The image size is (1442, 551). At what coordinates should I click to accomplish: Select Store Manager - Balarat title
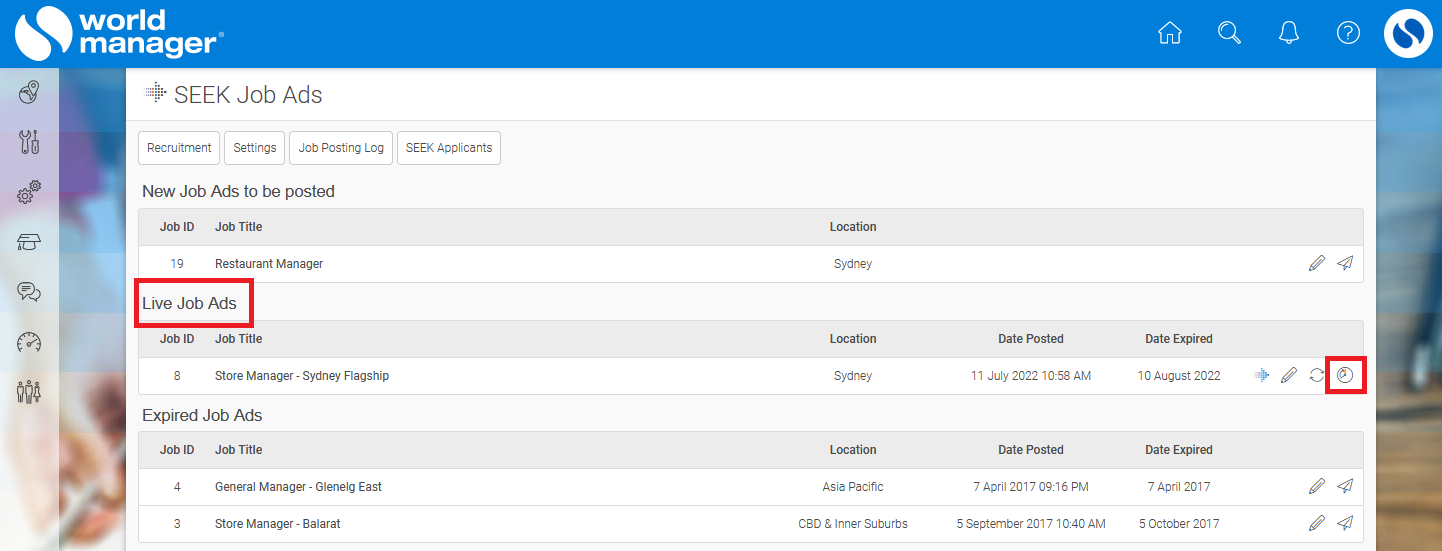(x=278, y=523)
